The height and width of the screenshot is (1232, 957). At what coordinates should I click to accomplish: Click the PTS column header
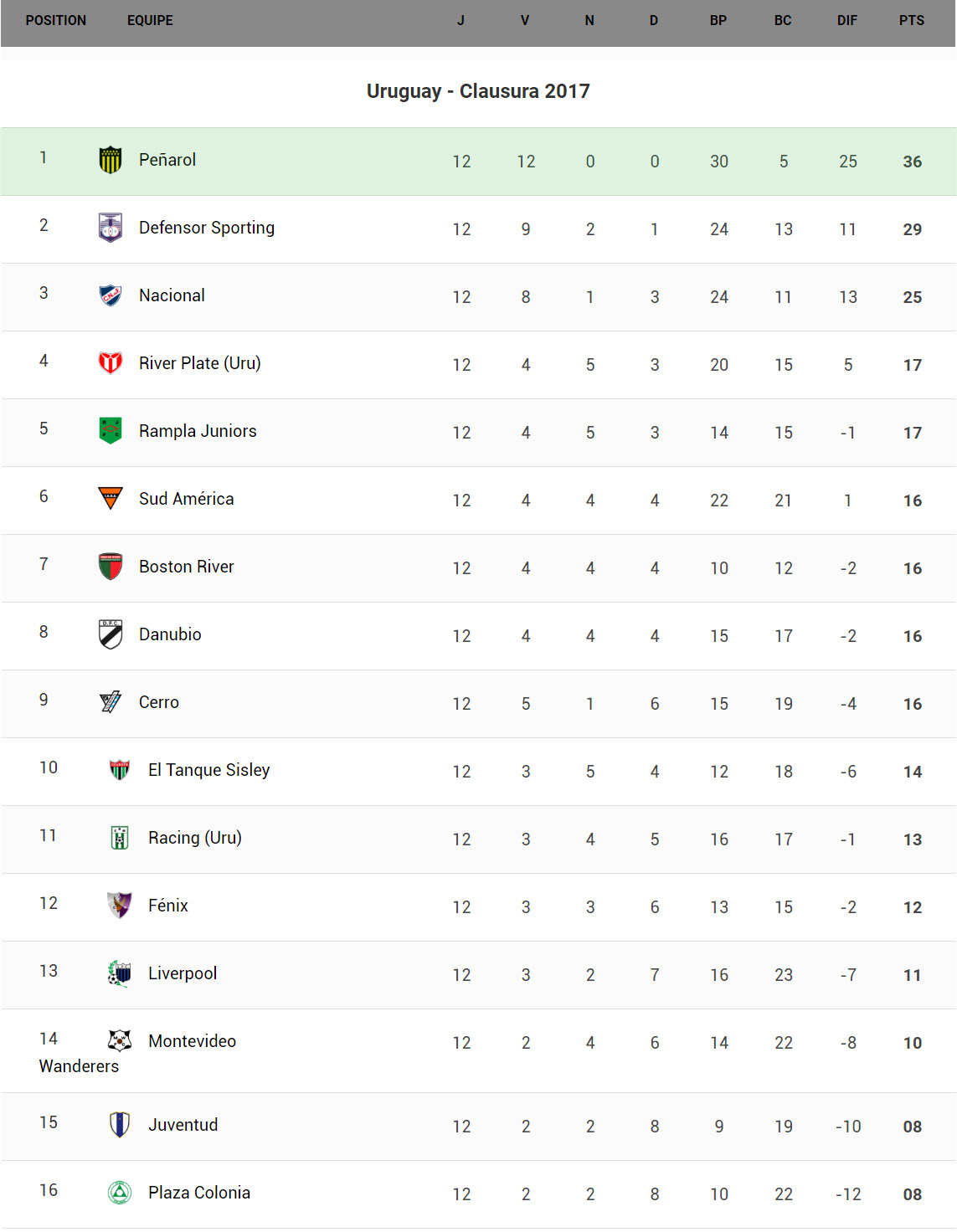[x=912, y=21]
